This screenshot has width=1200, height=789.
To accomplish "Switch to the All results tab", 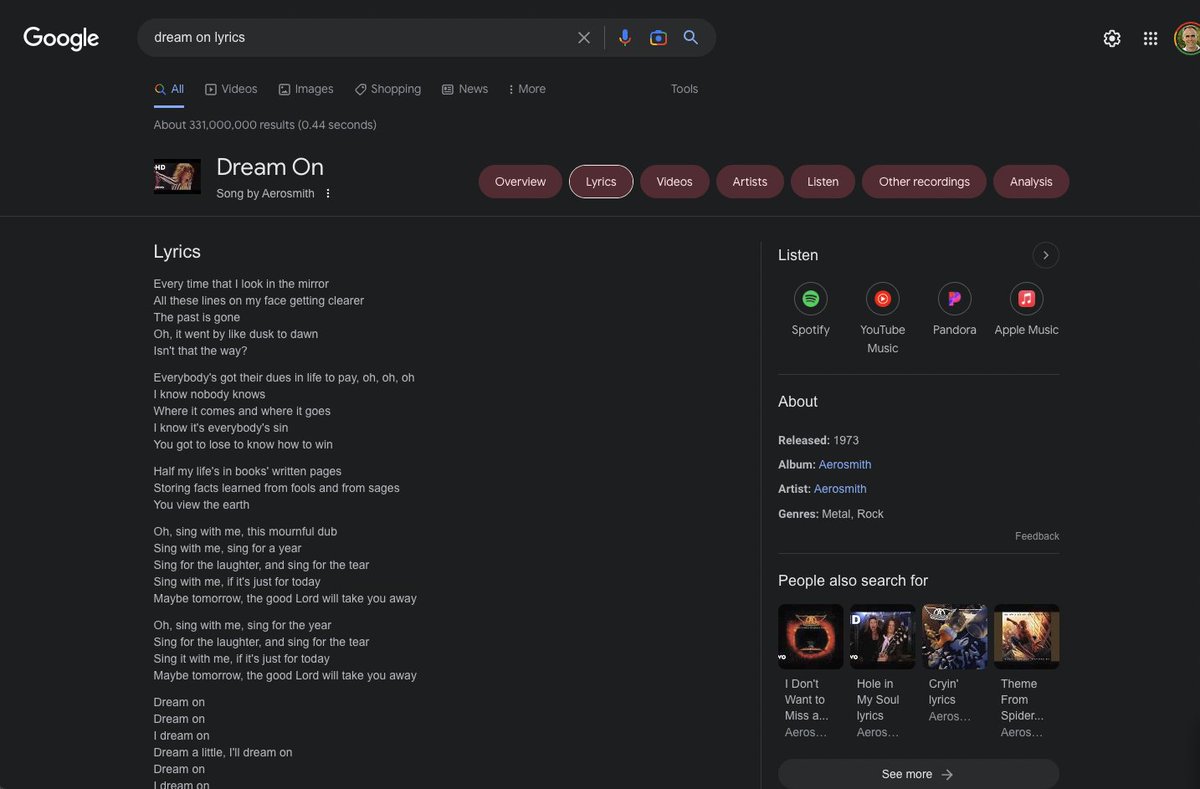I will [x=169, y=89].
